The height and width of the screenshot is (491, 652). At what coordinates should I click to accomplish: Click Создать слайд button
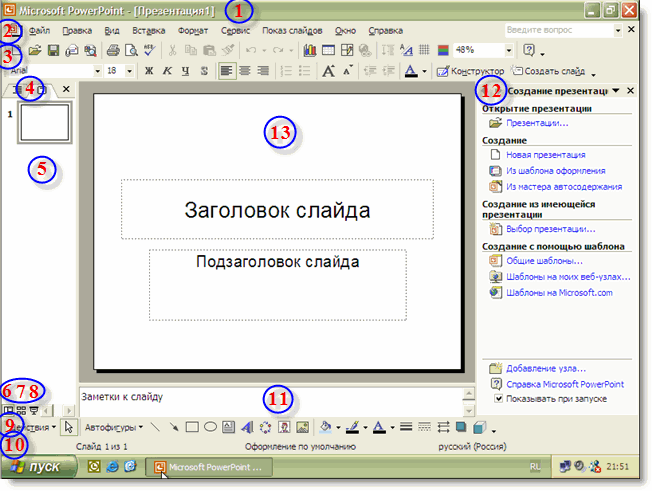click(548, 71)
